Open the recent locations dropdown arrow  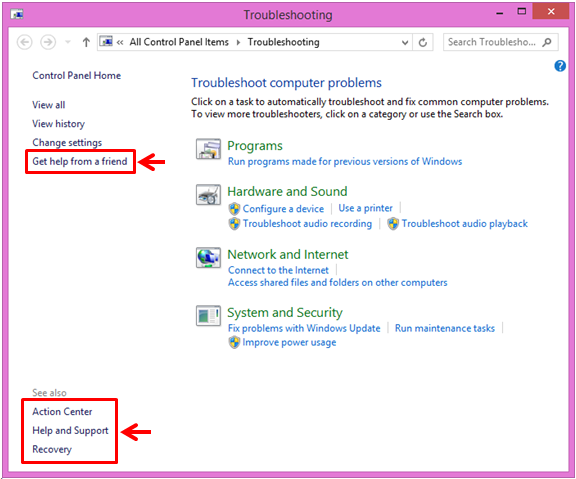coord(68,42)
